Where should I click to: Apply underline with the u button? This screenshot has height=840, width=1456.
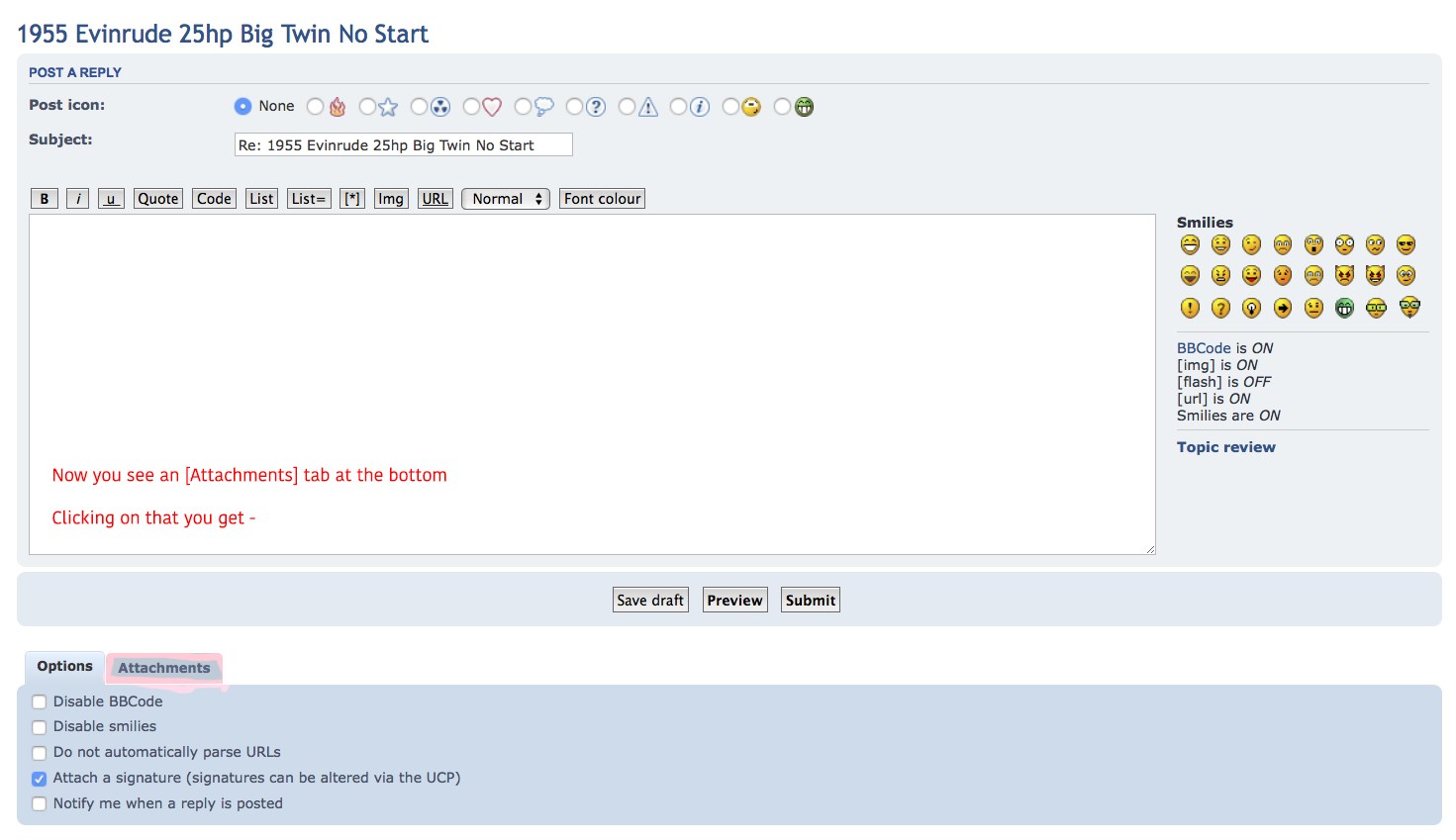point(111,199)
